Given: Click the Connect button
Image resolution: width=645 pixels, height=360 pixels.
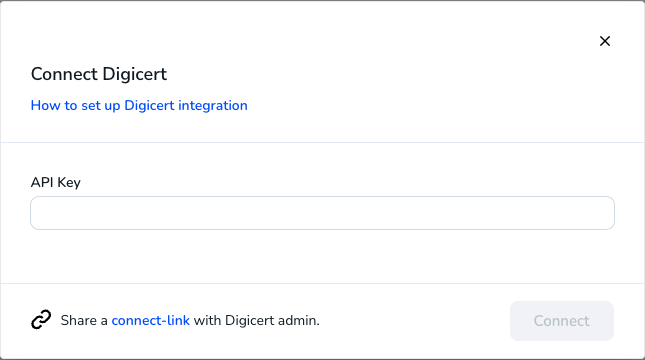Looking at the screenshot, I should tap(562, 321).
